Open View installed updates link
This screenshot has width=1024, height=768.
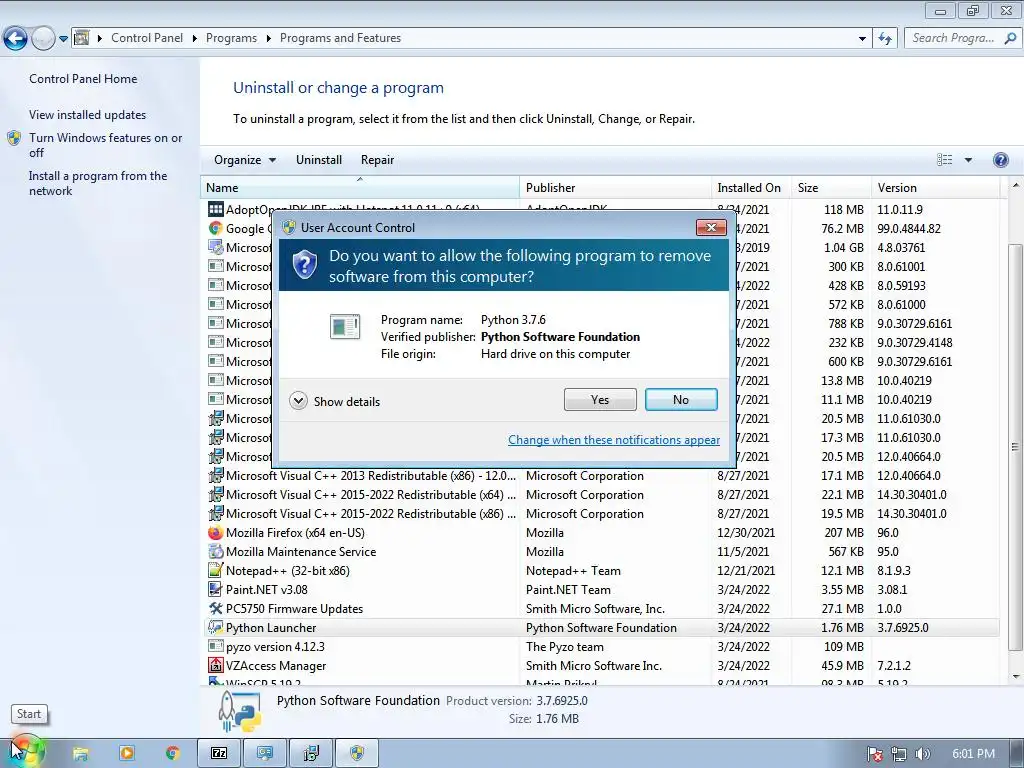[88, 114]
